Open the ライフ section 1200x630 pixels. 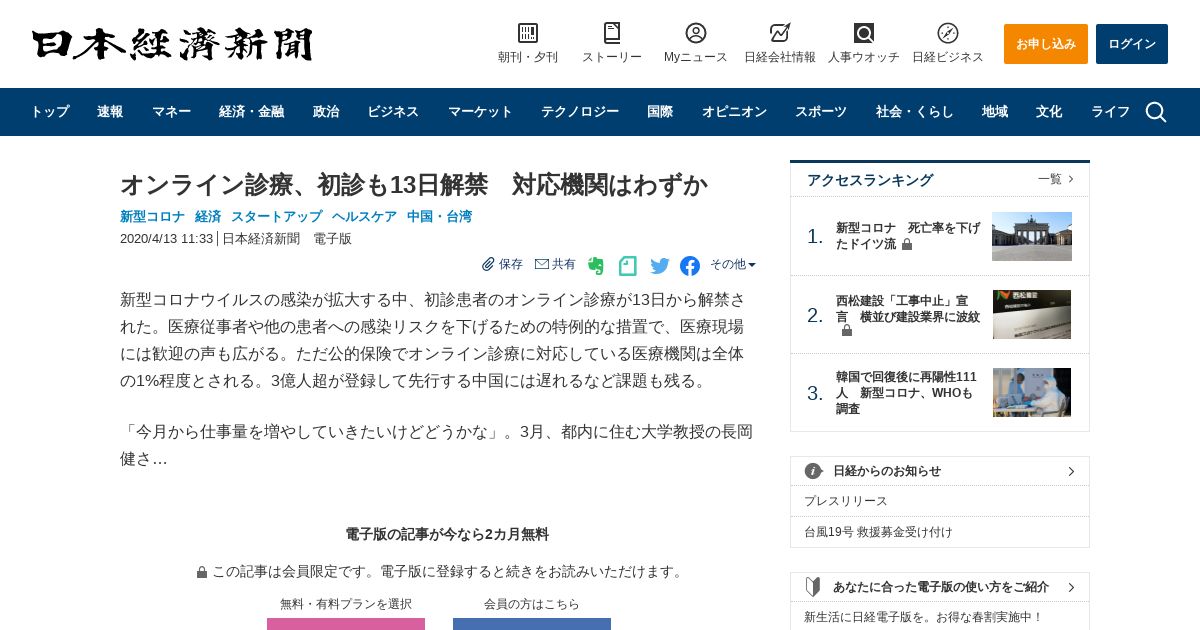[1110, 112]
